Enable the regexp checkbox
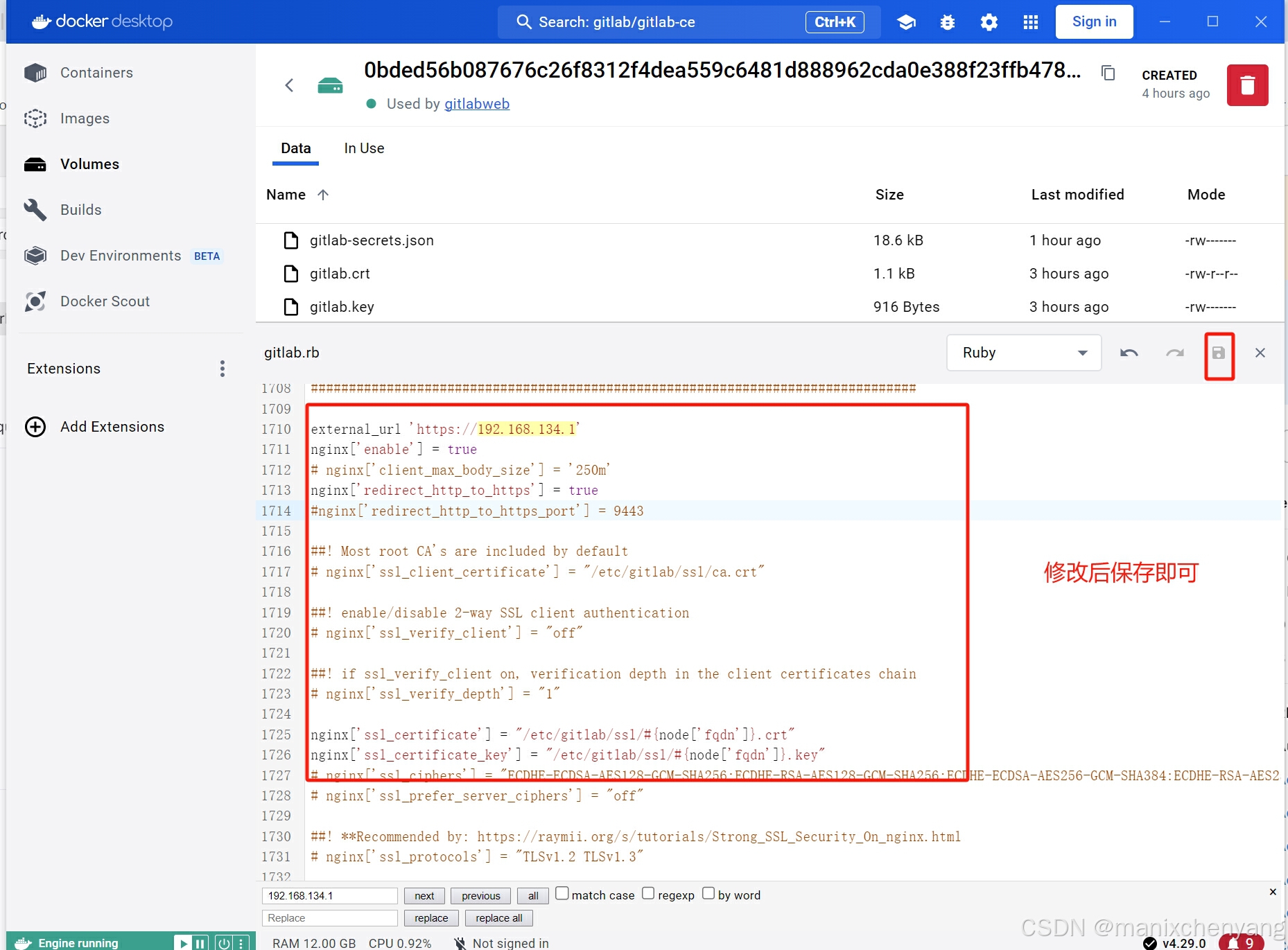 [x=648, y=894]
